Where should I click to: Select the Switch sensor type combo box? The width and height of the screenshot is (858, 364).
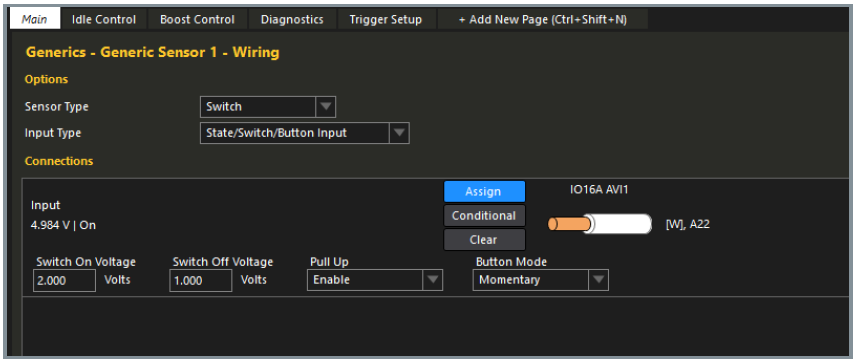click(268, 107)
